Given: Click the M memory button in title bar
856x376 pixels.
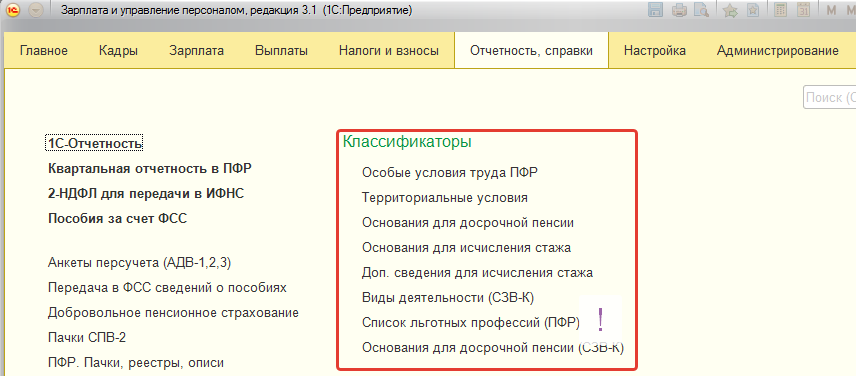Looking at the screenshot, I should [831, 10].
